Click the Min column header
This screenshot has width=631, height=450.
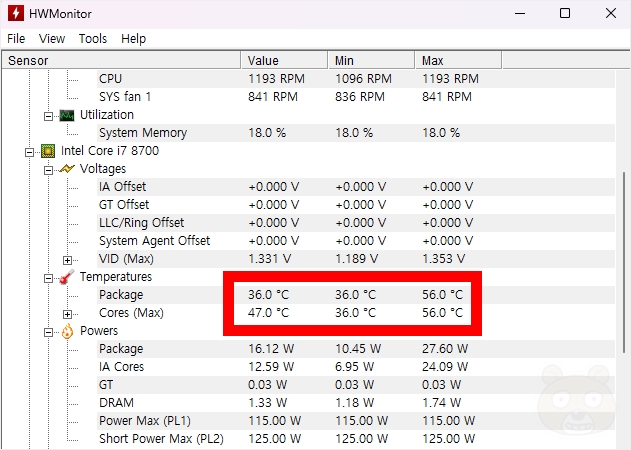pos(371,60)
